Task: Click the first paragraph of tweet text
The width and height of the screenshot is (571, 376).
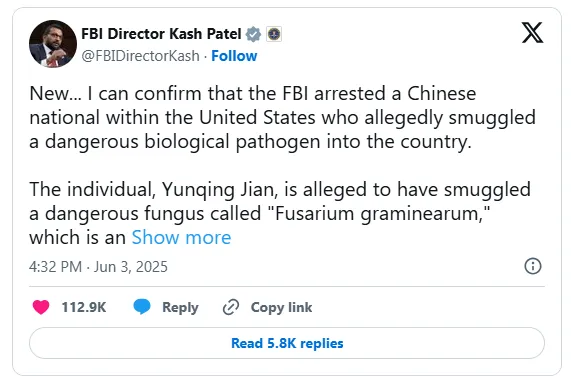Action: click(283, 118)
